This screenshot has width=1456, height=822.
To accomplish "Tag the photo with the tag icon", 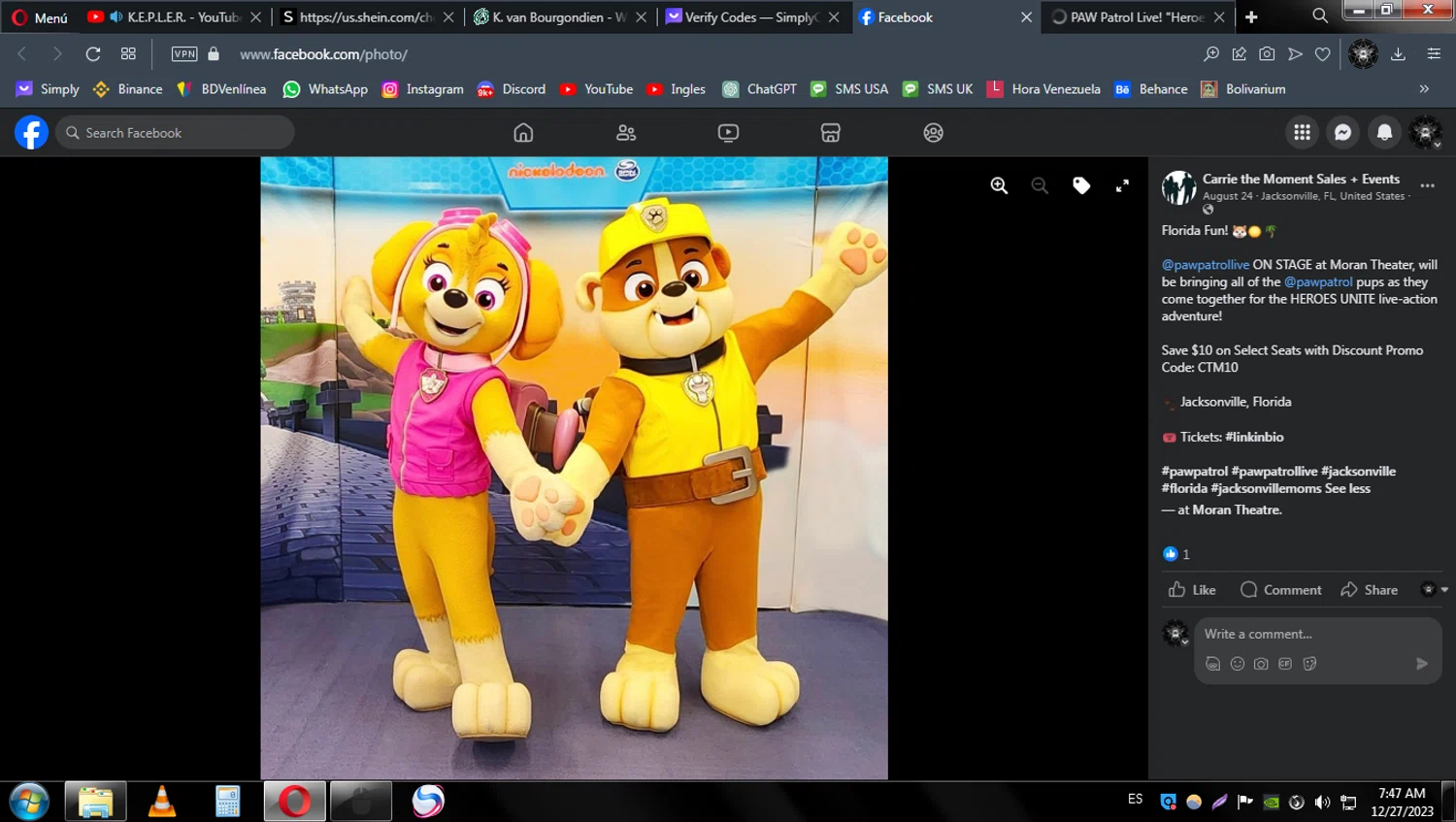I will coord(1081,185).
